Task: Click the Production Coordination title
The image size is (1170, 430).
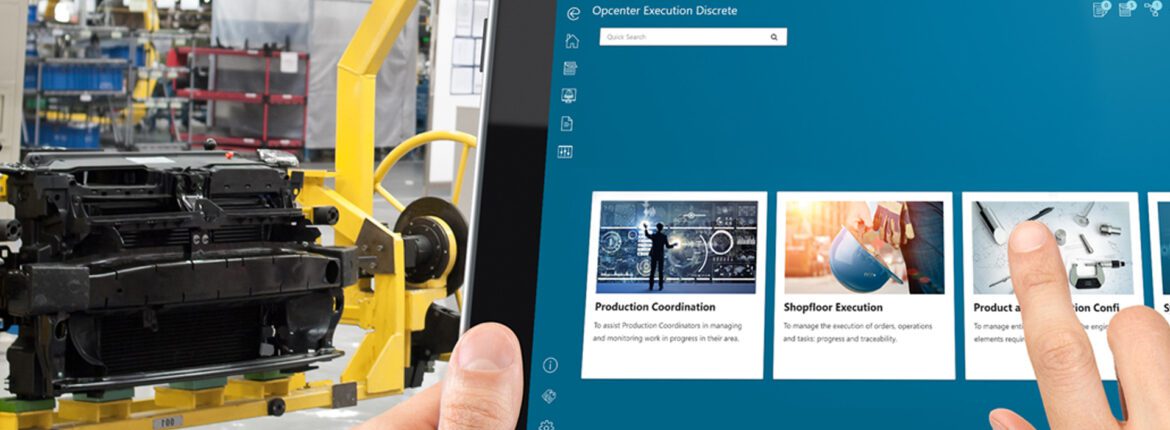Action: tap(654, 307)
